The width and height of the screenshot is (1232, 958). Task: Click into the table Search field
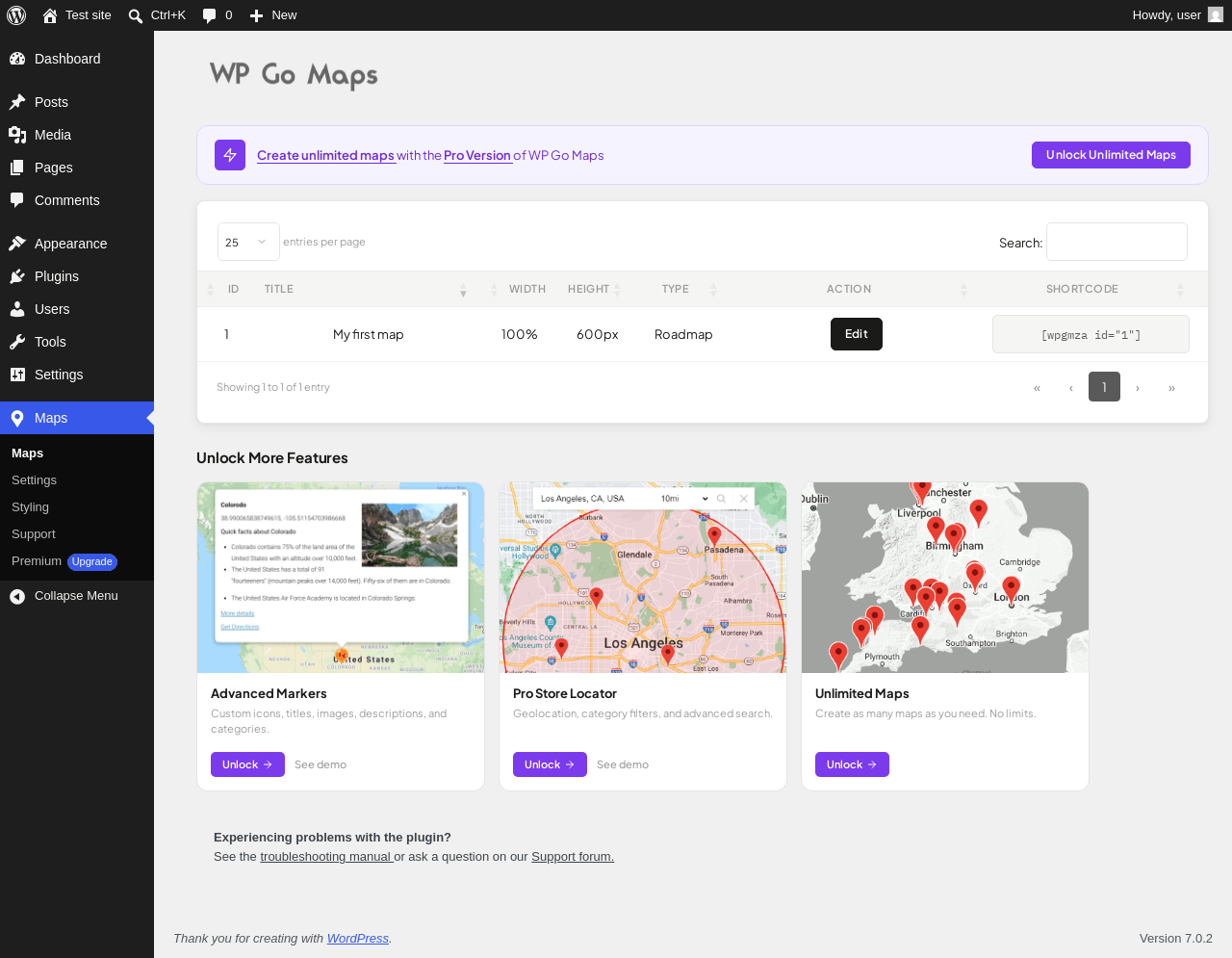1116,242
